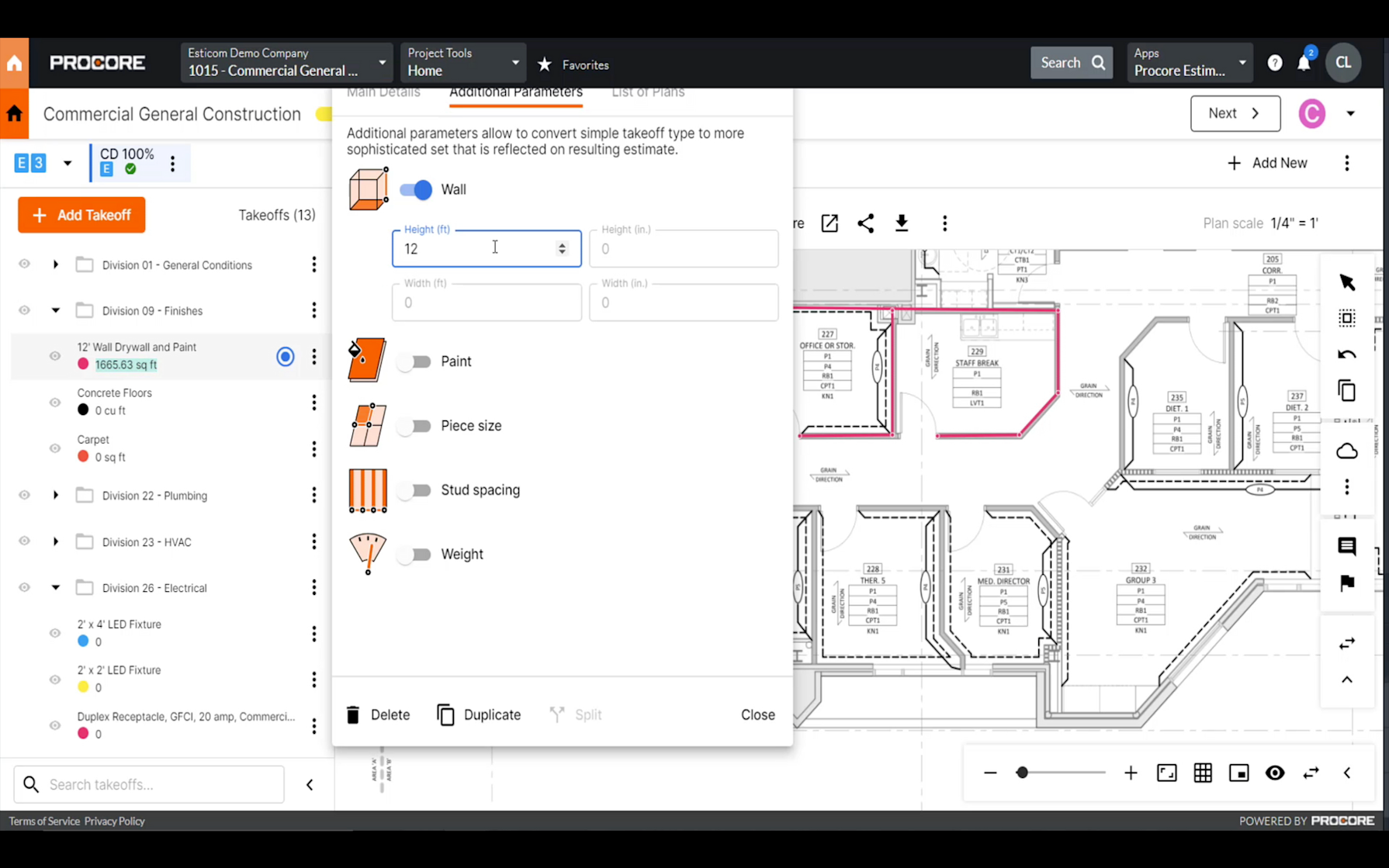Open notifications bell icon
This screenshot has width=1389, height=868.
[x=1304, y=64]
